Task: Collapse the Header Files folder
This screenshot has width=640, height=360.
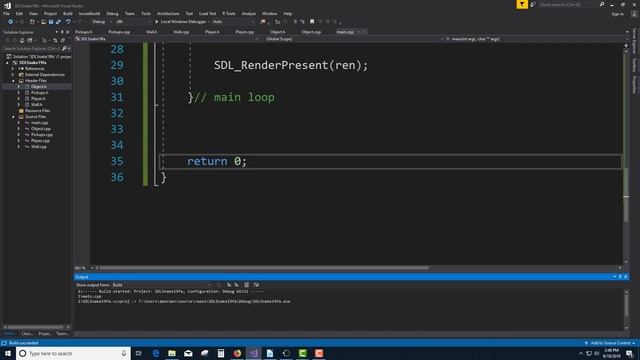Action: point(13,81)
